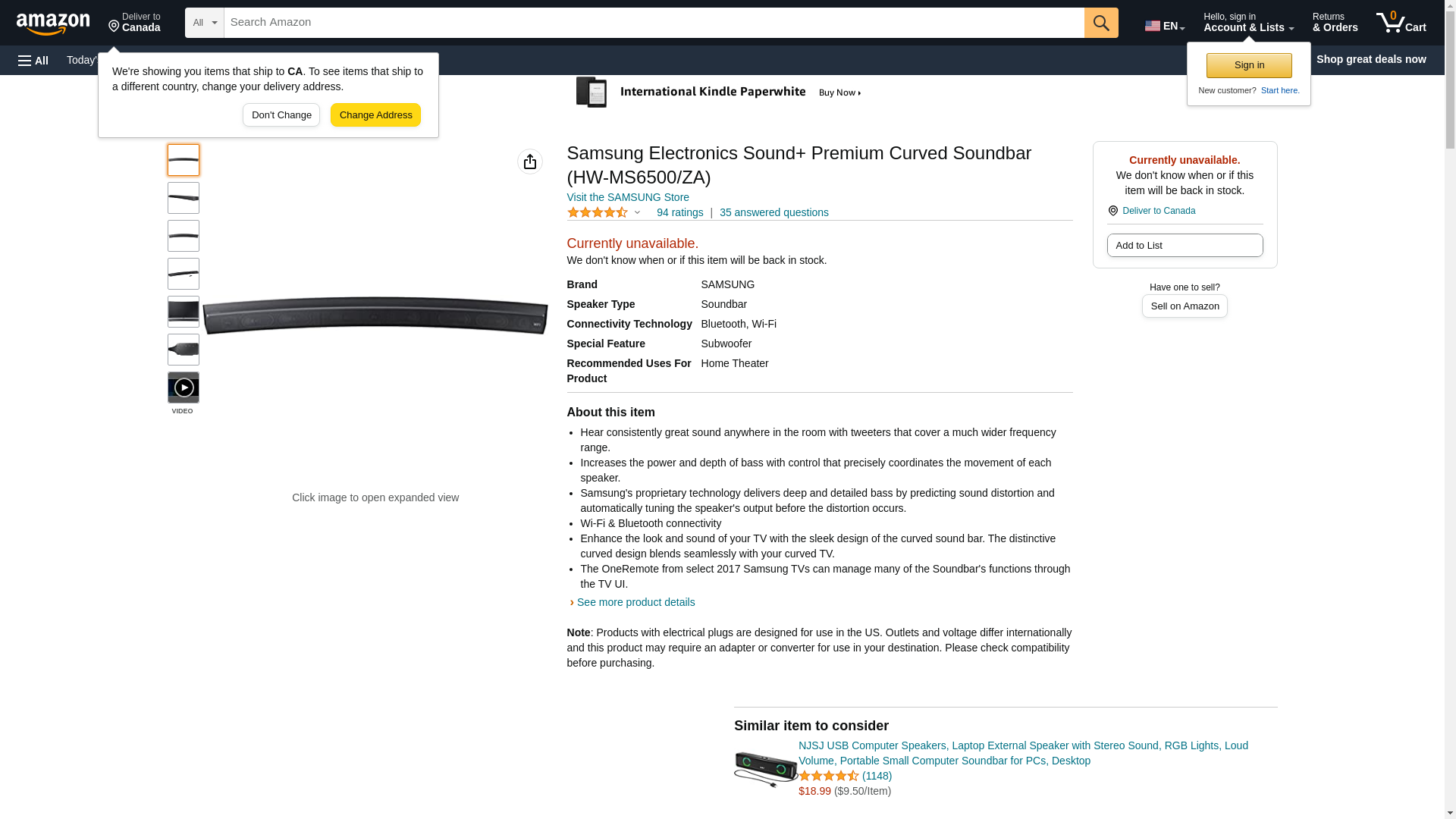Click the star rating icons
Screen dimensions: 1456x819
pyautogui.click(x=597, y=213)
